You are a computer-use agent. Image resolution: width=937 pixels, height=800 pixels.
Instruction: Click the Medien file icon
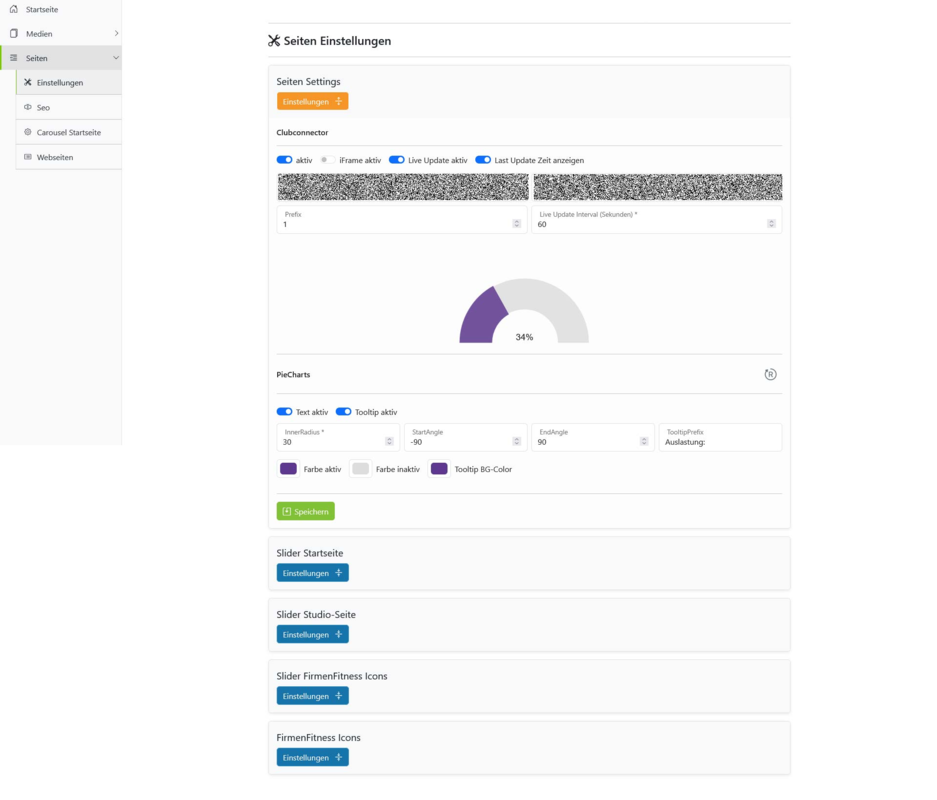click(14, 33)
